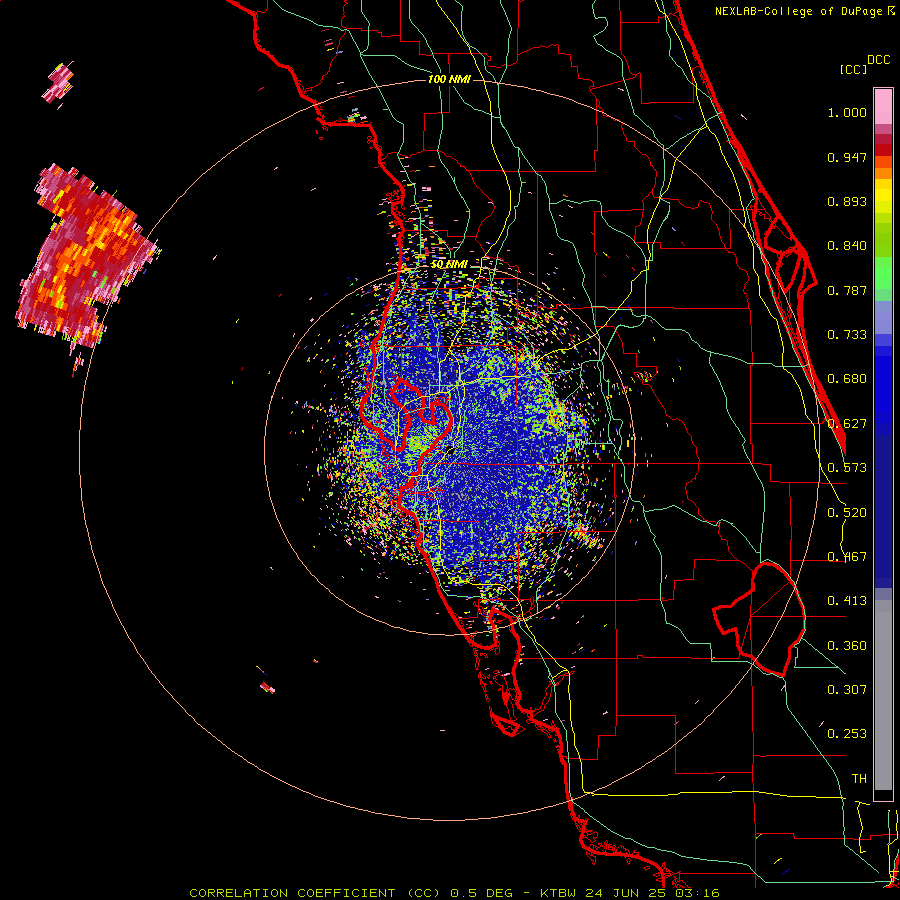Click the small isolated echo southwest of the radar
Viewport: 900px width, 900px height.
267,687
